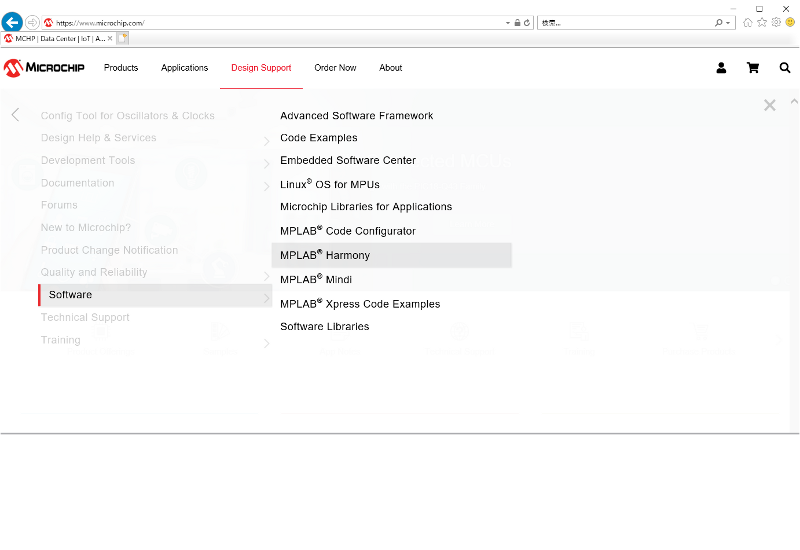Open MPLAB Harmony link
The width and height of the screenshot is (800, 550).
click(325, 255)
